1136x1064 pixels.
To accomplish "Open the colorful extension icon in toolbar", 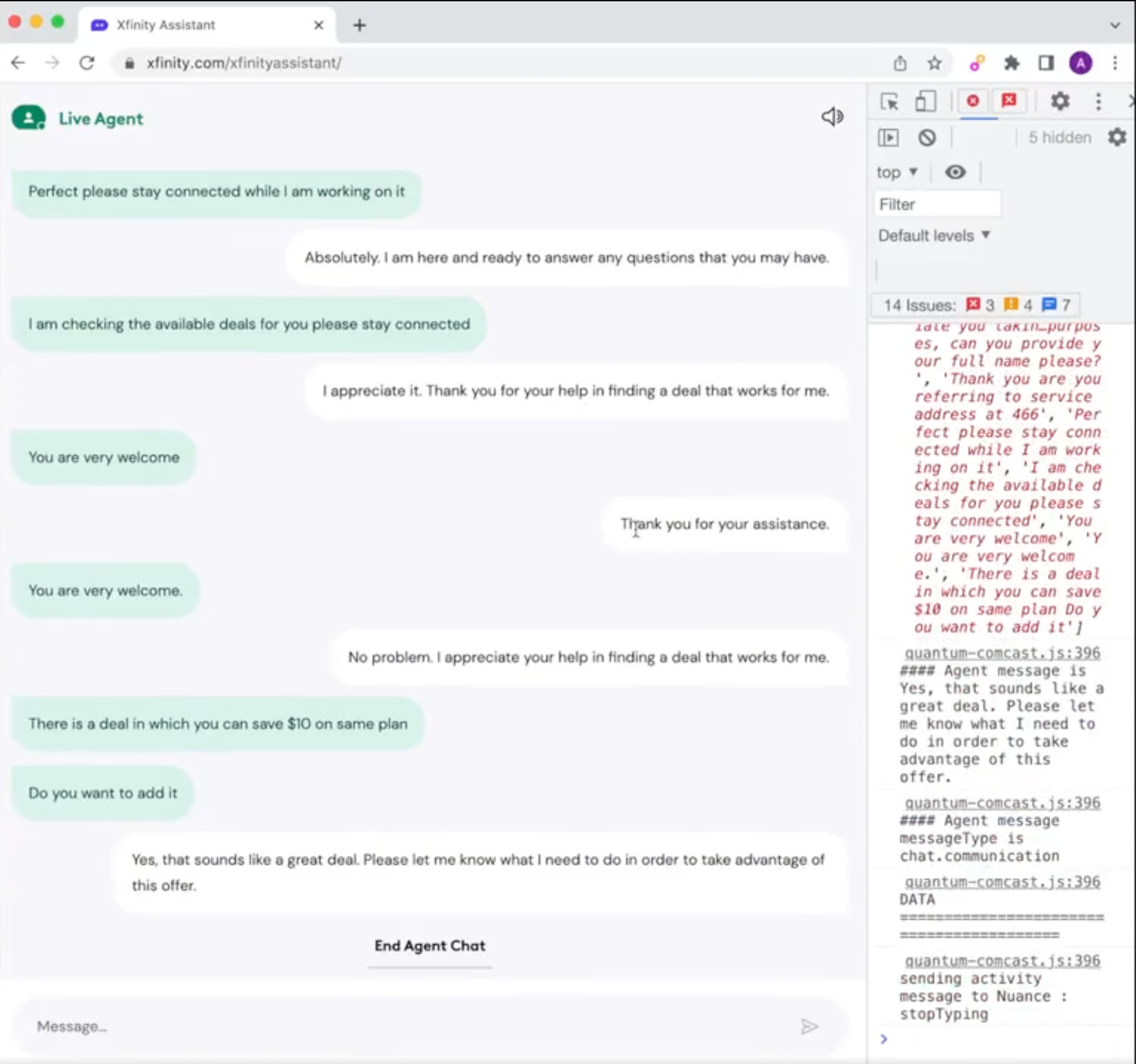I will (x=977, y=63).
